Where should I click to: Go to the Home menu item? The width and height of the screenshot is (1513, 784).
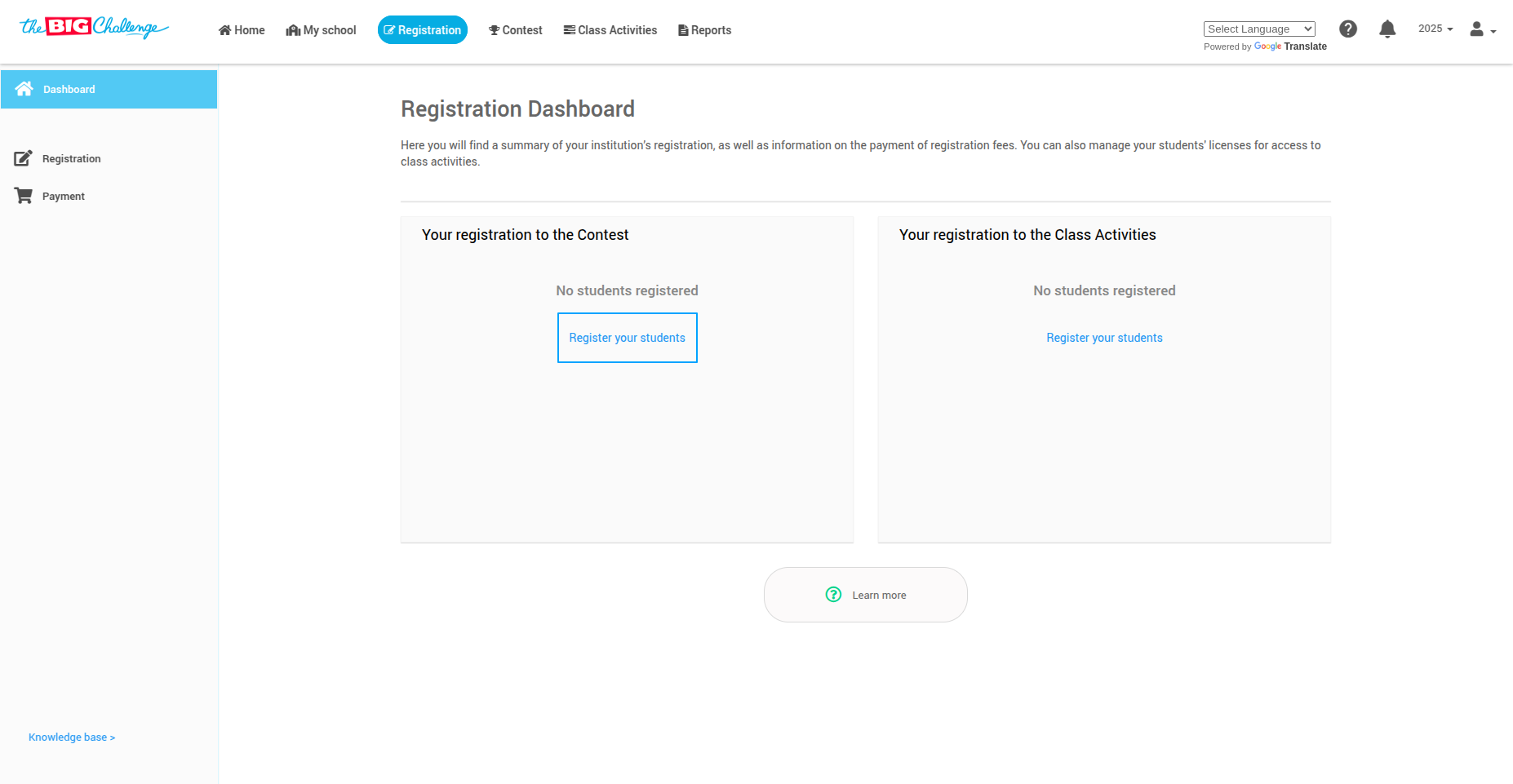[242, 30]
